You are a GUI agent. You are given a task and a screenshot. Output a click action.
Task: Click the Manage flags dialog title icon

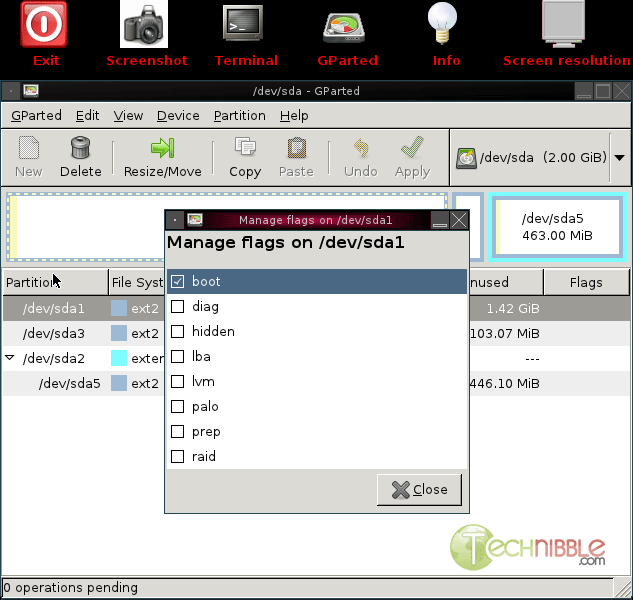pyautogui.click(x=195, y=220)
